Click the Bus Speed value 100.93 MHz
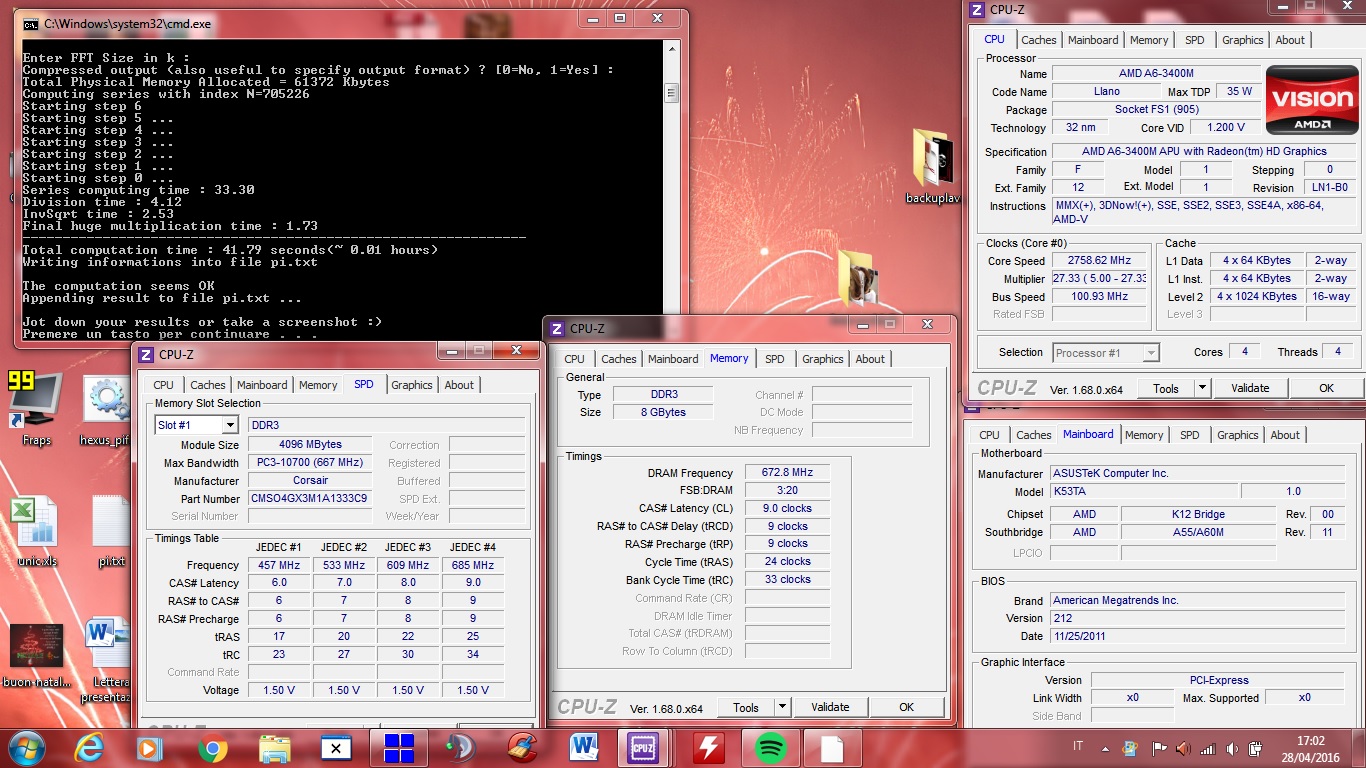 [1097, 296]
